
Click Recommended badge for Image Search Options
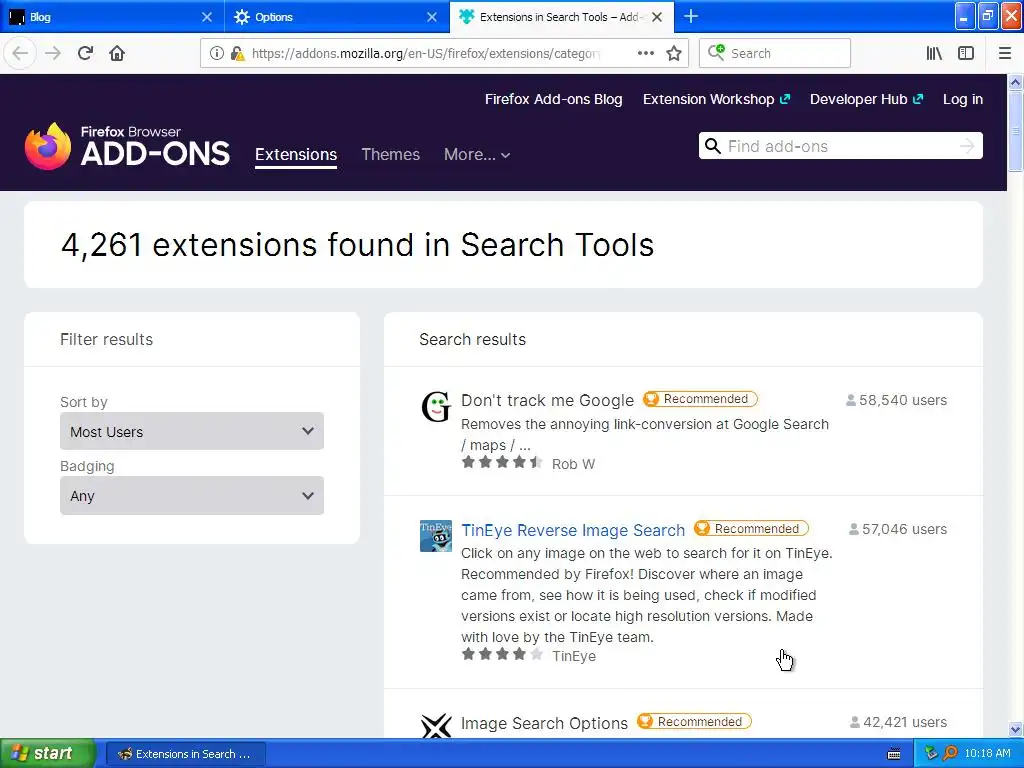click(694, 722)
